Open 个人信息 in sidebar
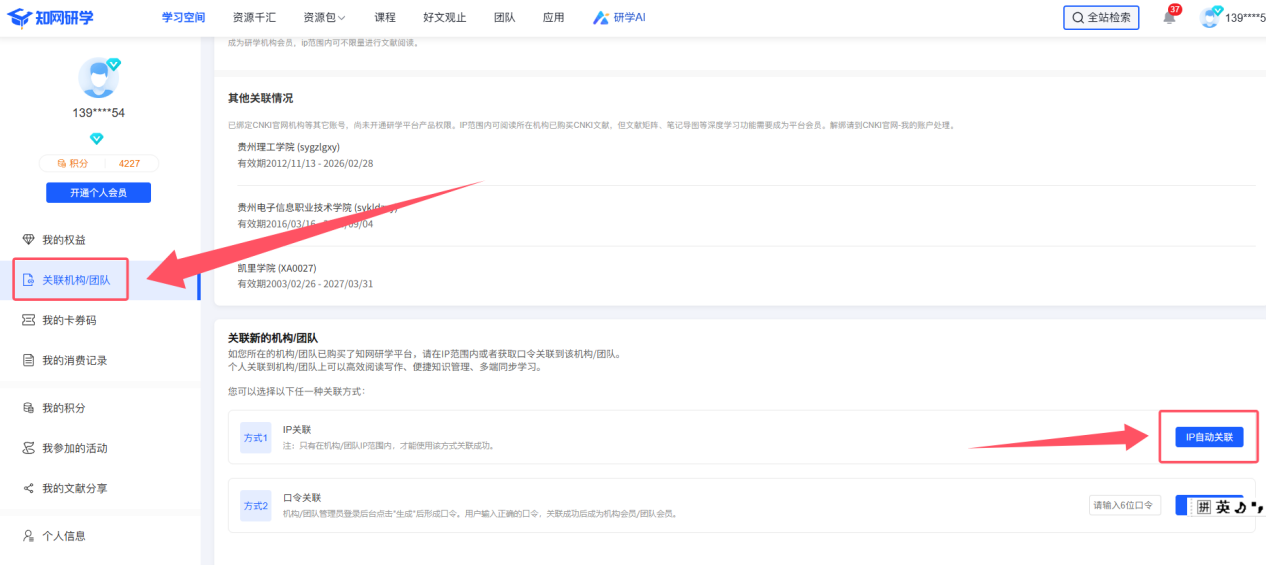The width and height of the screenshot is (1266, 565). [63, 536]
